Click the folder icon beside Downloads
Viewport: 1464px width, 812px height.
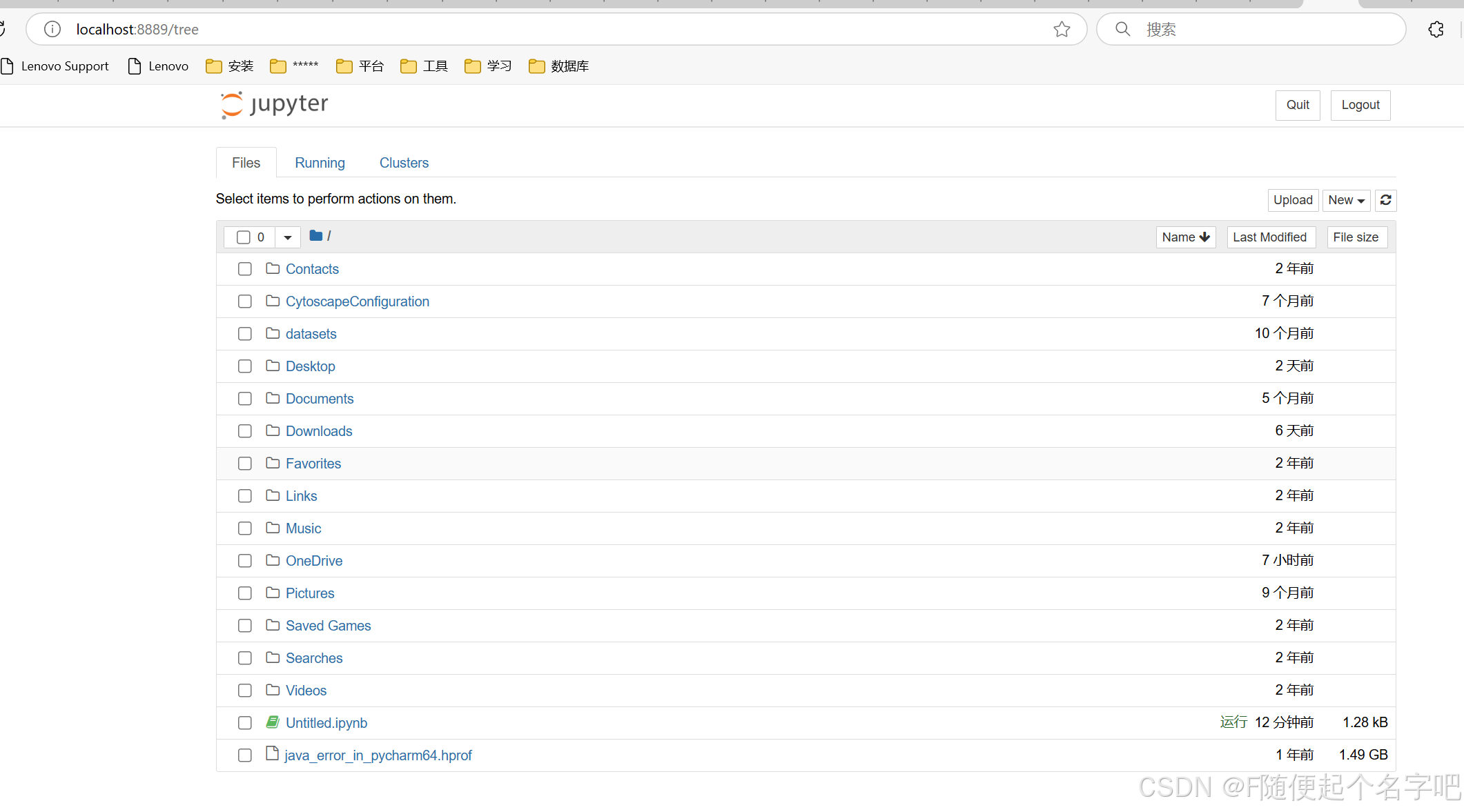272,430
